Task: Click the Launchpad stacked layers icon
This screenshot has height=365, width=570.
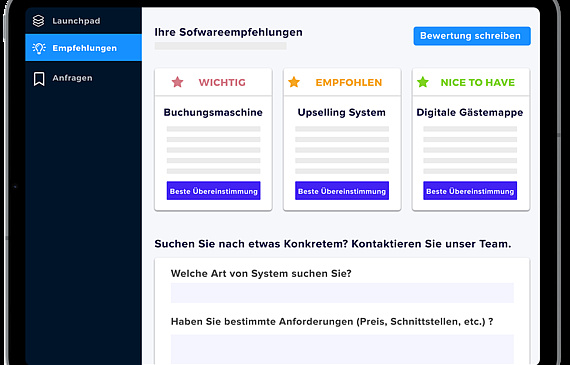Action: (39, 21)
